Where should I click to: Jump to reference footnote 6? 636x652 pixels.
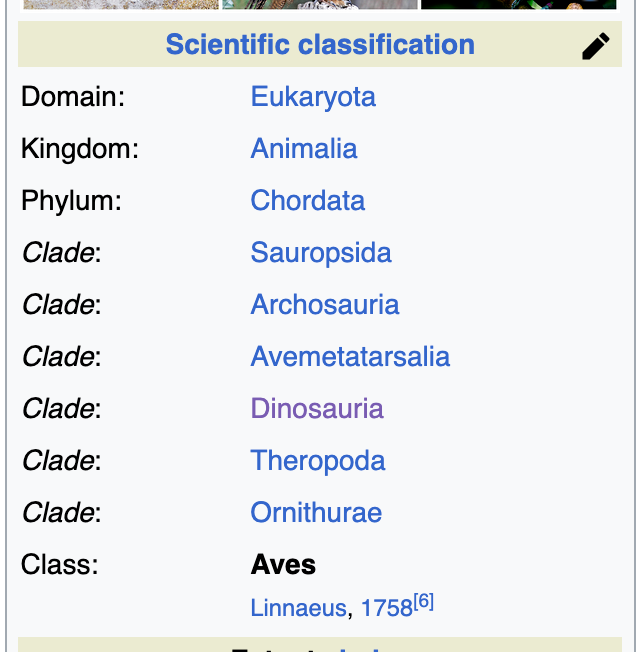coord(424,603)
